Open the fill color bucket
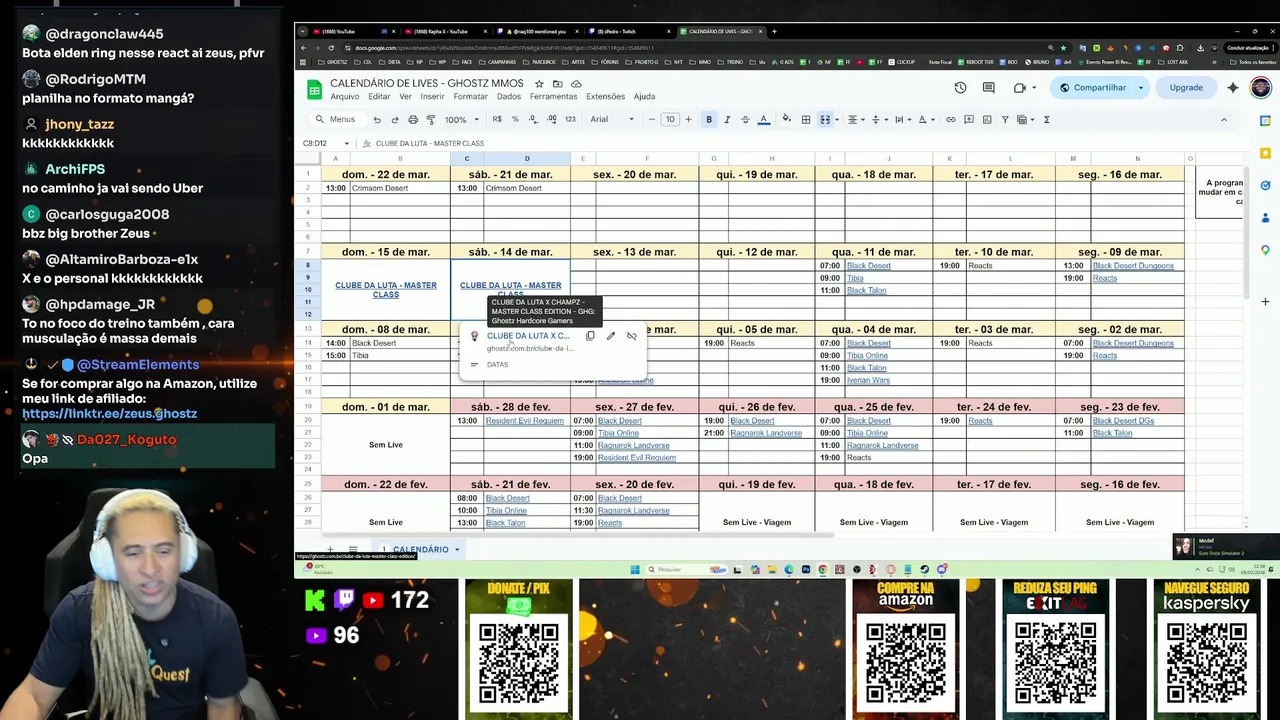 tap(787, 119)
